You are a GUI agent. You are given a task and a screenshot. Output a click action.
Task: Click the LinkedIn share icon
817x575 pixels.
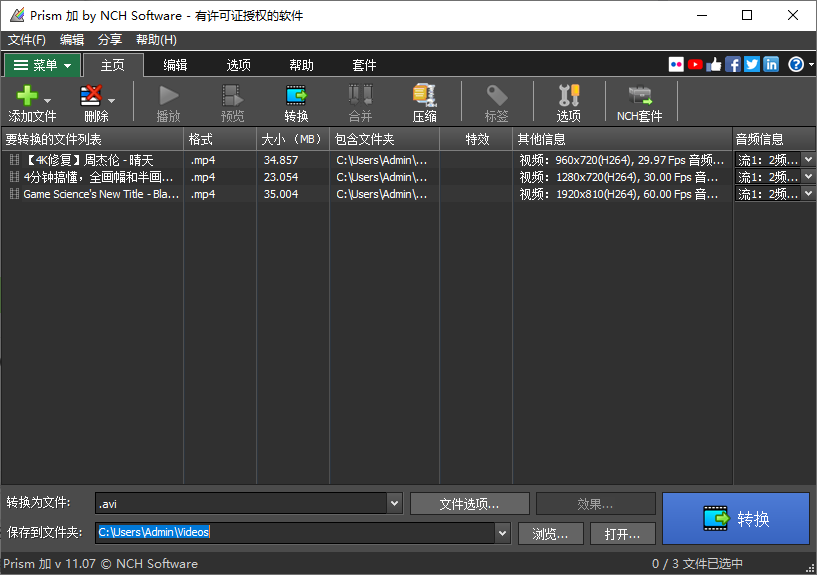771,64
